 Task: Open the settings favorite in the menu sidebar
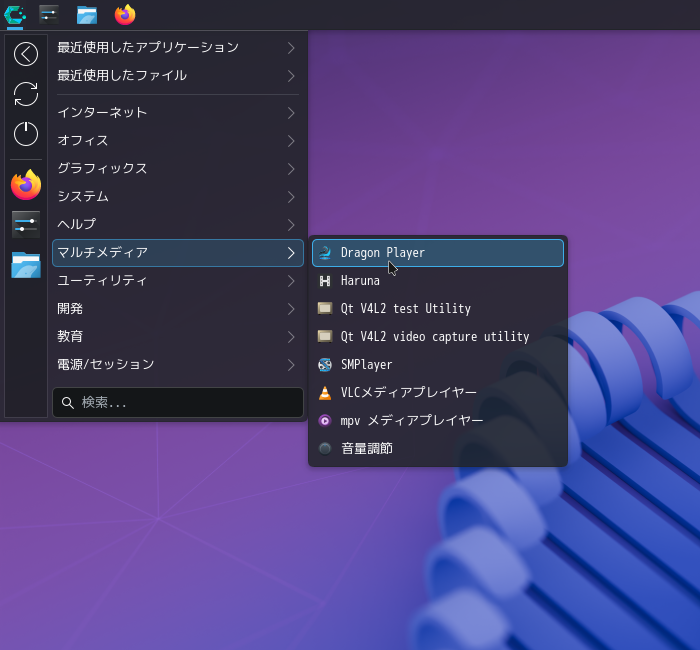coord(26,225)
